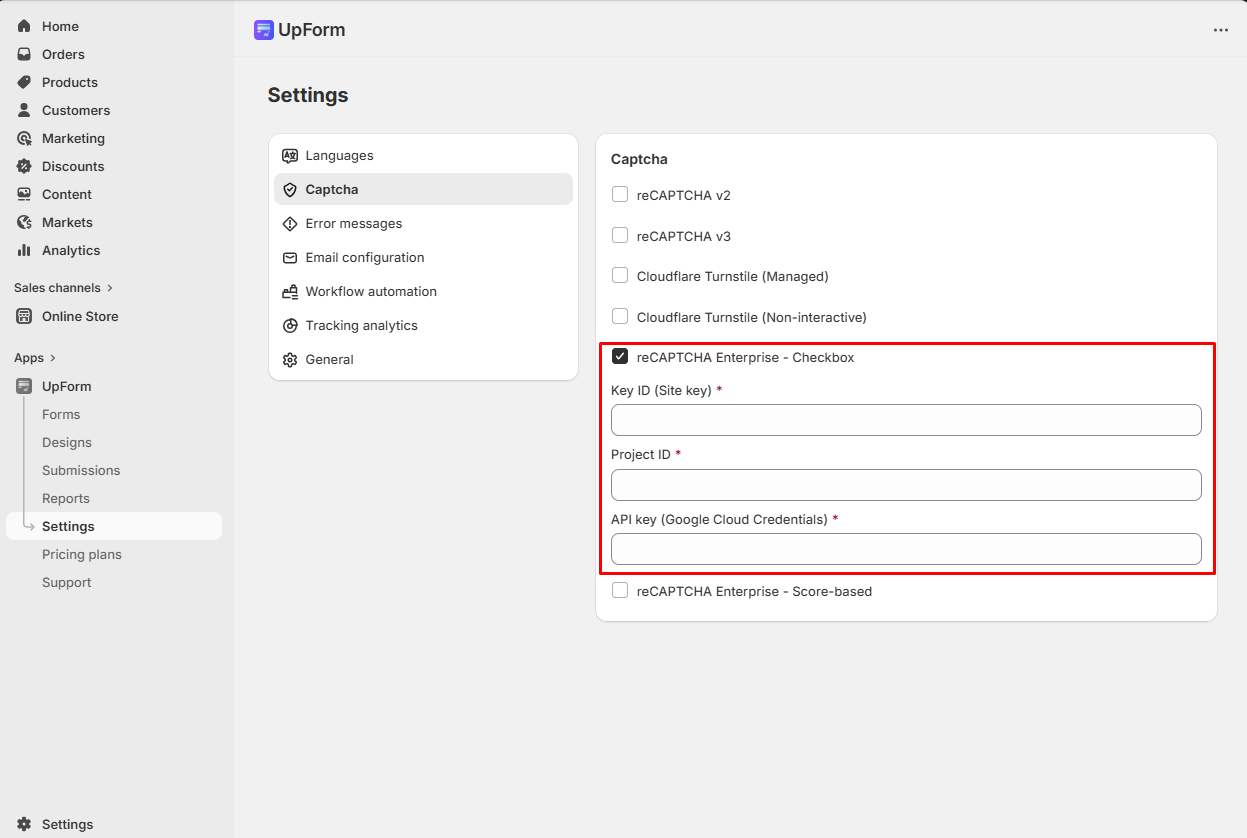Click the Workflow automation icon

point(290,292)
